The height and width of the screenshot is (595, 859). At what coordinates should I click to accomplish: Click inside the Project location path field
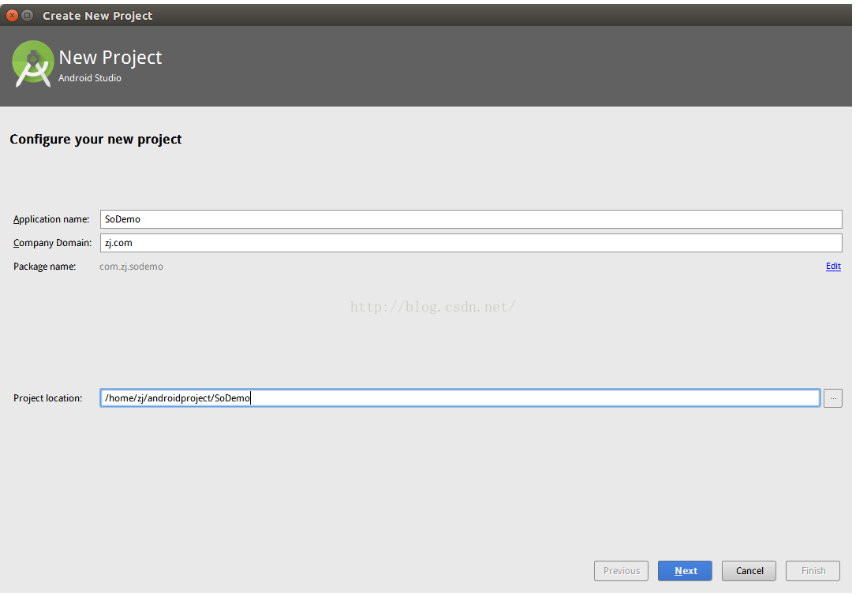(x=460, y=398)
